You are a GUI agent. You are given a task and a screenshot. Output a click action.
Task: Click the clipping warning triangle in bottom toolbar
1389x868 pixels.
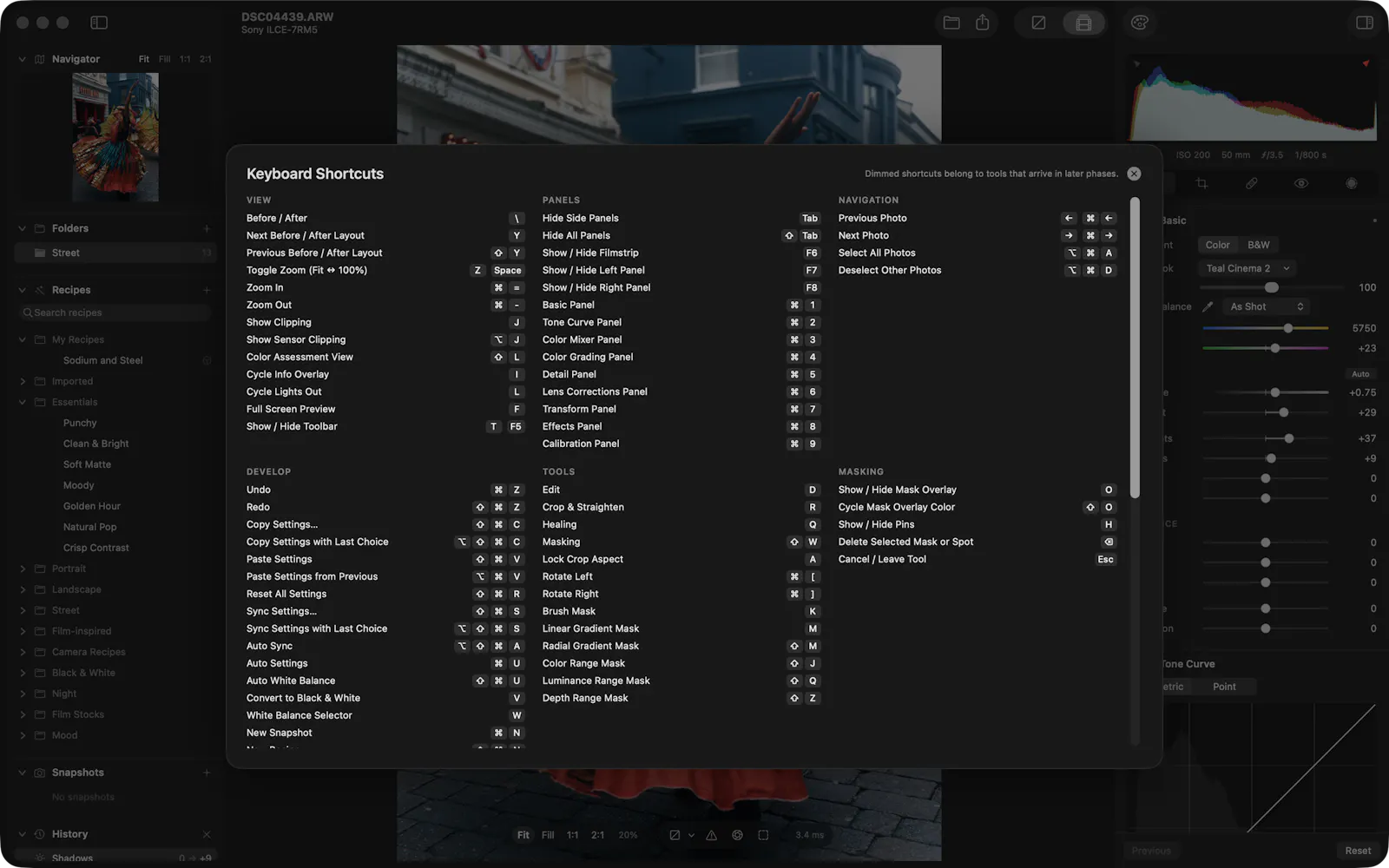pyautogui.click(x=711, y=835)
